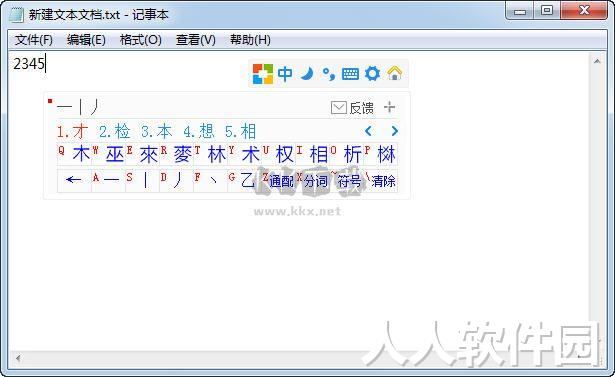Viewport: 615px width, 377px height.
Task: Toggle Chinese input mode 中
Action: [285, 74]
